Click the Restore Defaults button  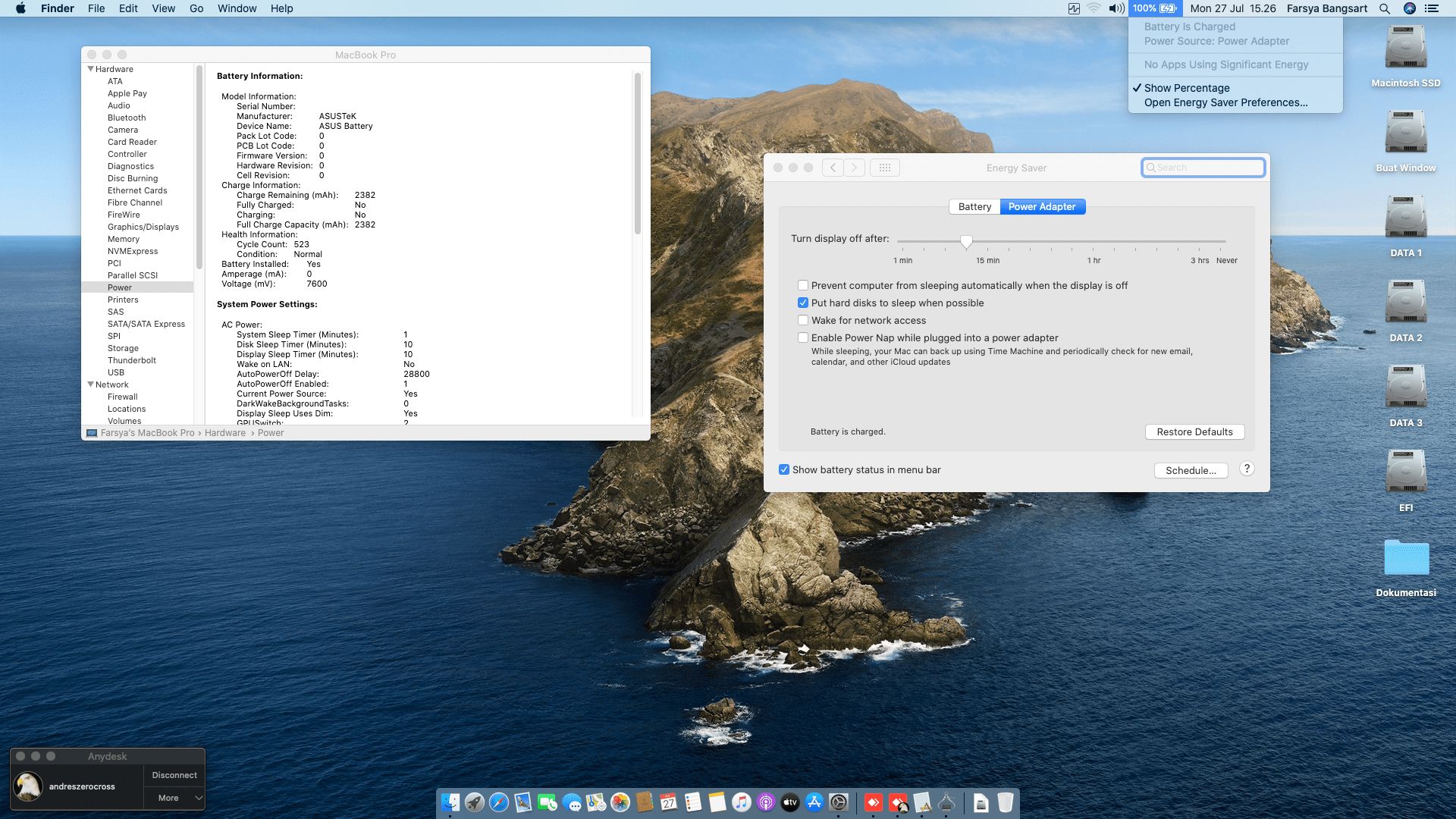(x=1194, y=431)
